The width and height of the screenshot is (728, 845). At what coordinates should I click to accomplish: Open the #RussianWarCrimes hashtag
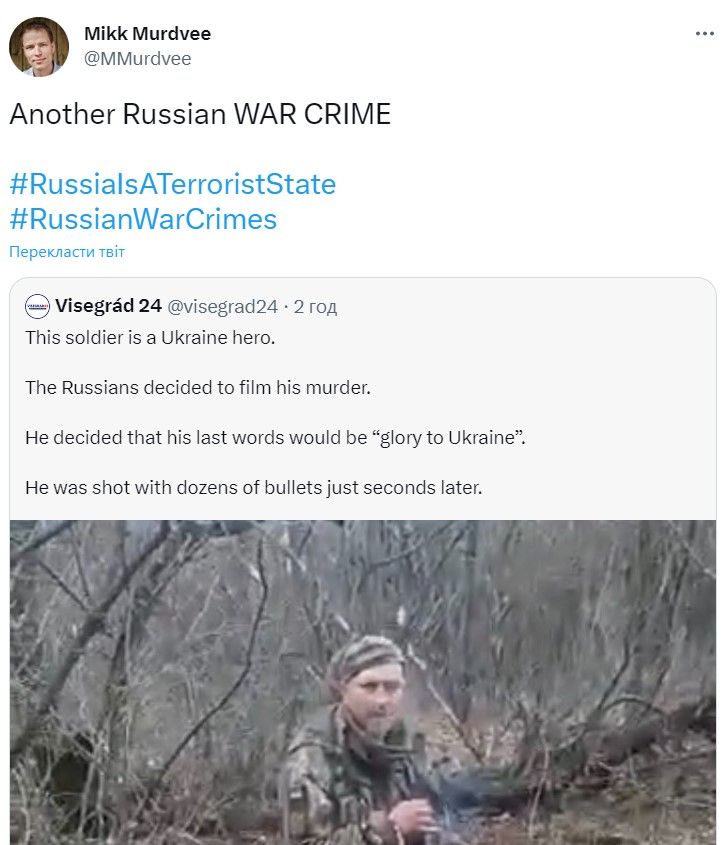[143, 218]
